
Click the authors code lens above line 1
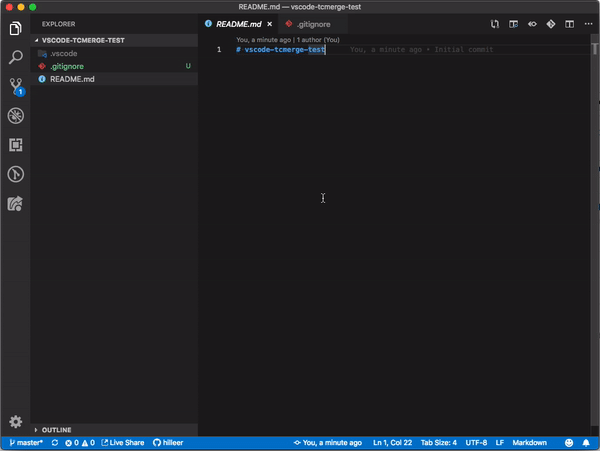point(288,40)
